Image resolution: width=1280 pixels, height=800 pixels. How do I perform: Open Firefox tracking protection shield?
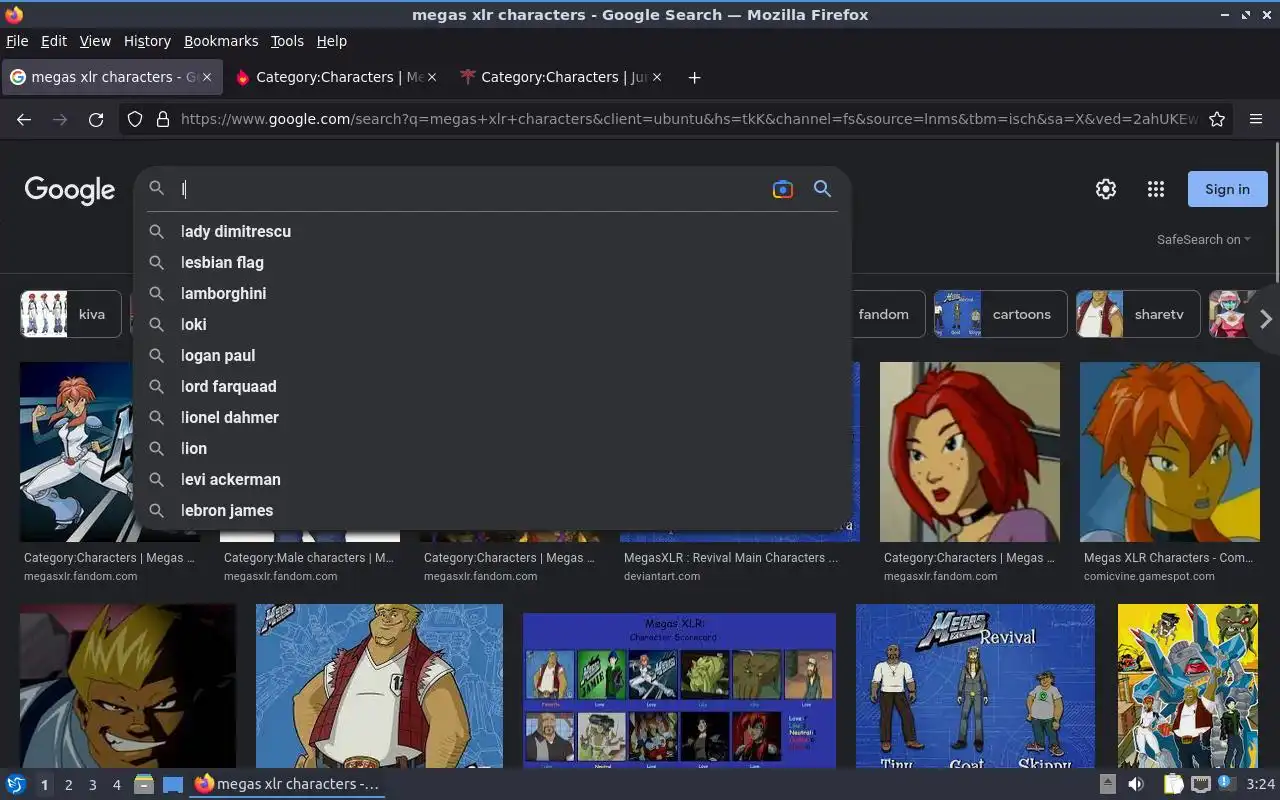[x=135, y=119]
